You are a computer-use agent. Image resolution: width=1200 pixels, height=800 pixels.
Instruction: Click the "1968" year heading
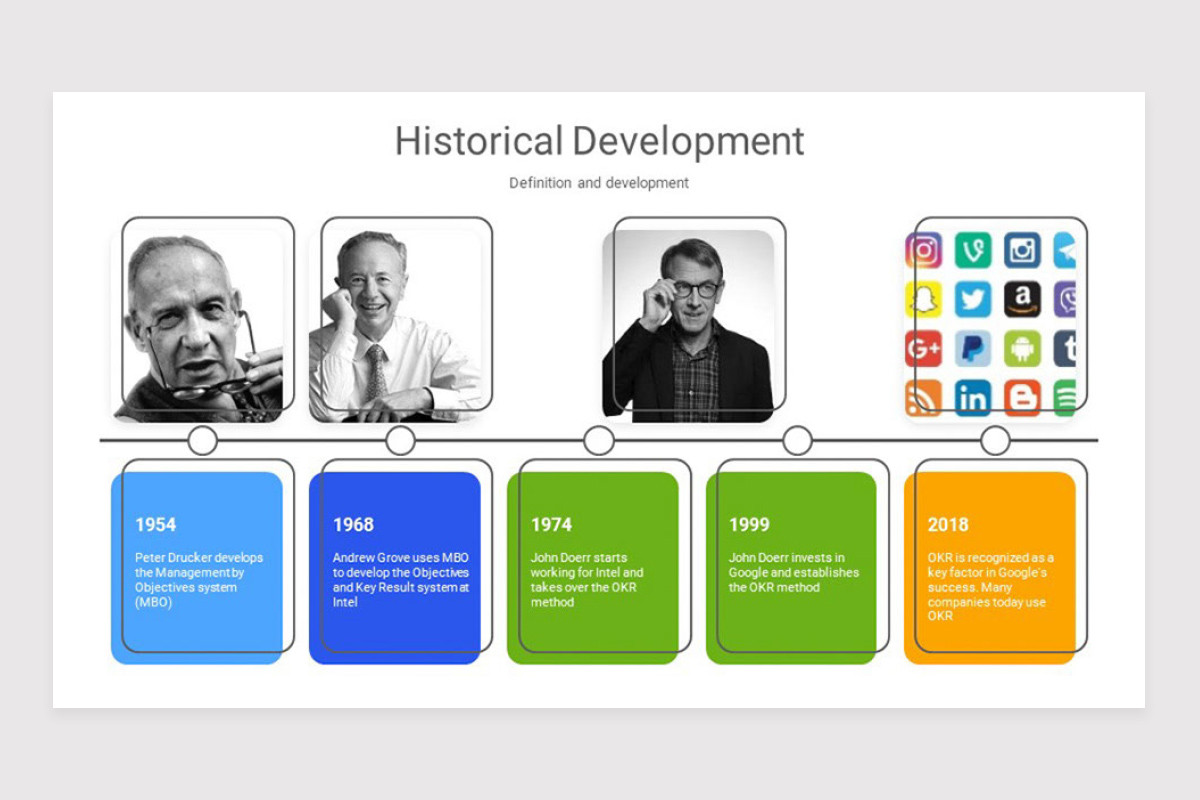pos(353,524)
